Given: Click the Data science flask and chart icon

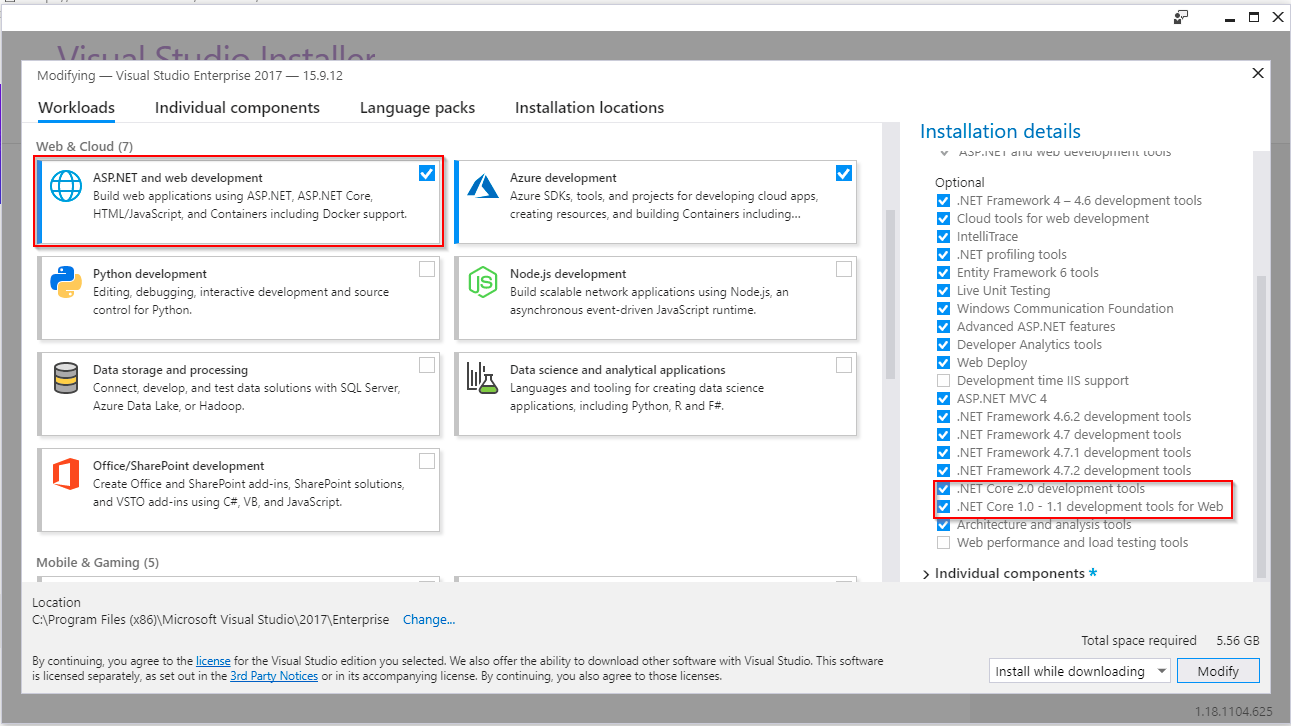Looking at the screenshot, I should (x=482, y=378).
